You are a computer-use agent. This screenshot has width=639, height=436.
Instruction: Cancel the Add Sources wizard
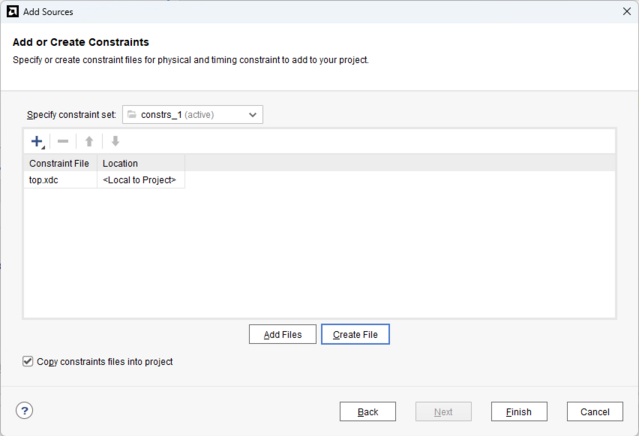tap(595, 412)
